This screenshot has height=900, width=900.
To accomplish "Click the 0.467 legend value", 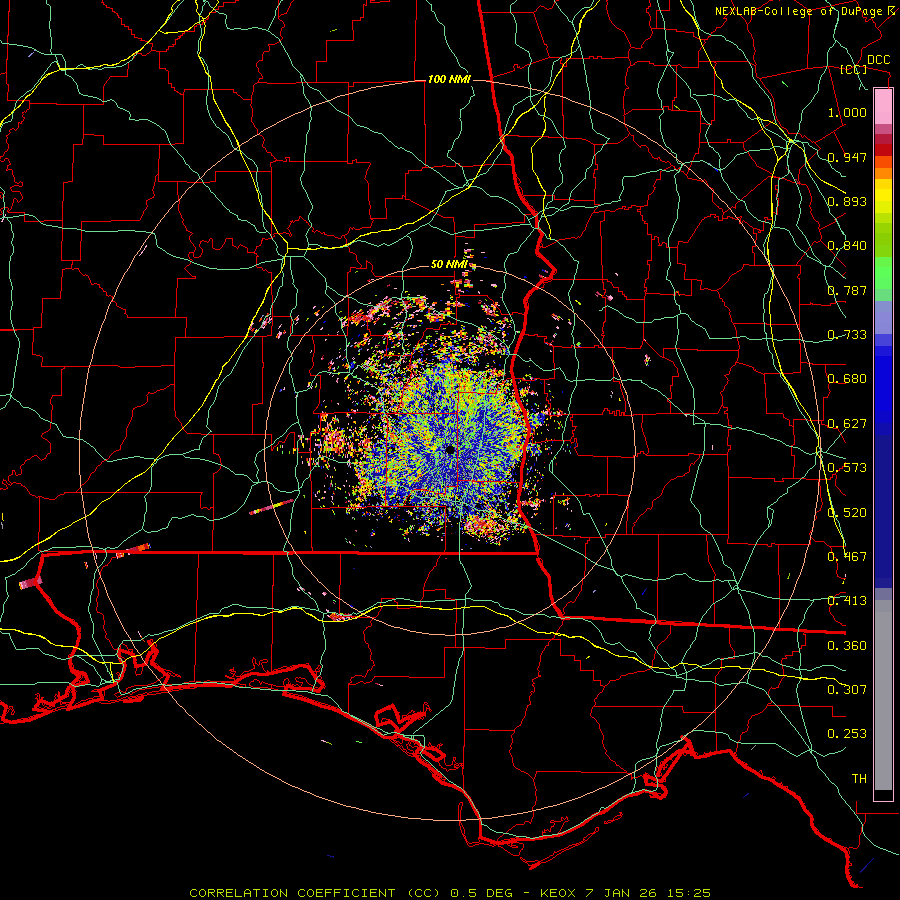I will 847,557.
